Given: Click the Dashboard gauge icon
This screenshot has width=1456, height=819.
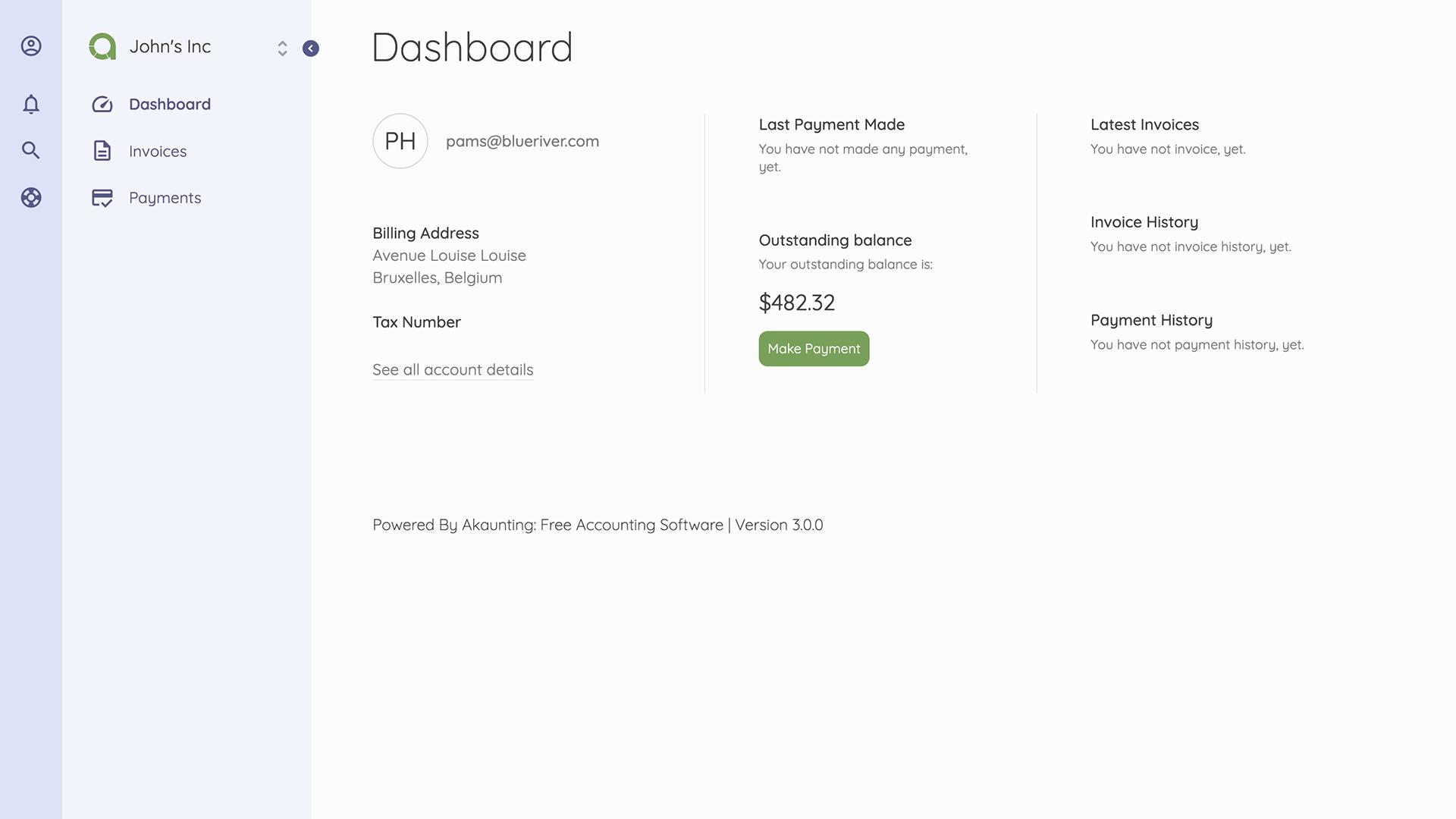Looking at the screenshot, I should [x=102, y=104].
